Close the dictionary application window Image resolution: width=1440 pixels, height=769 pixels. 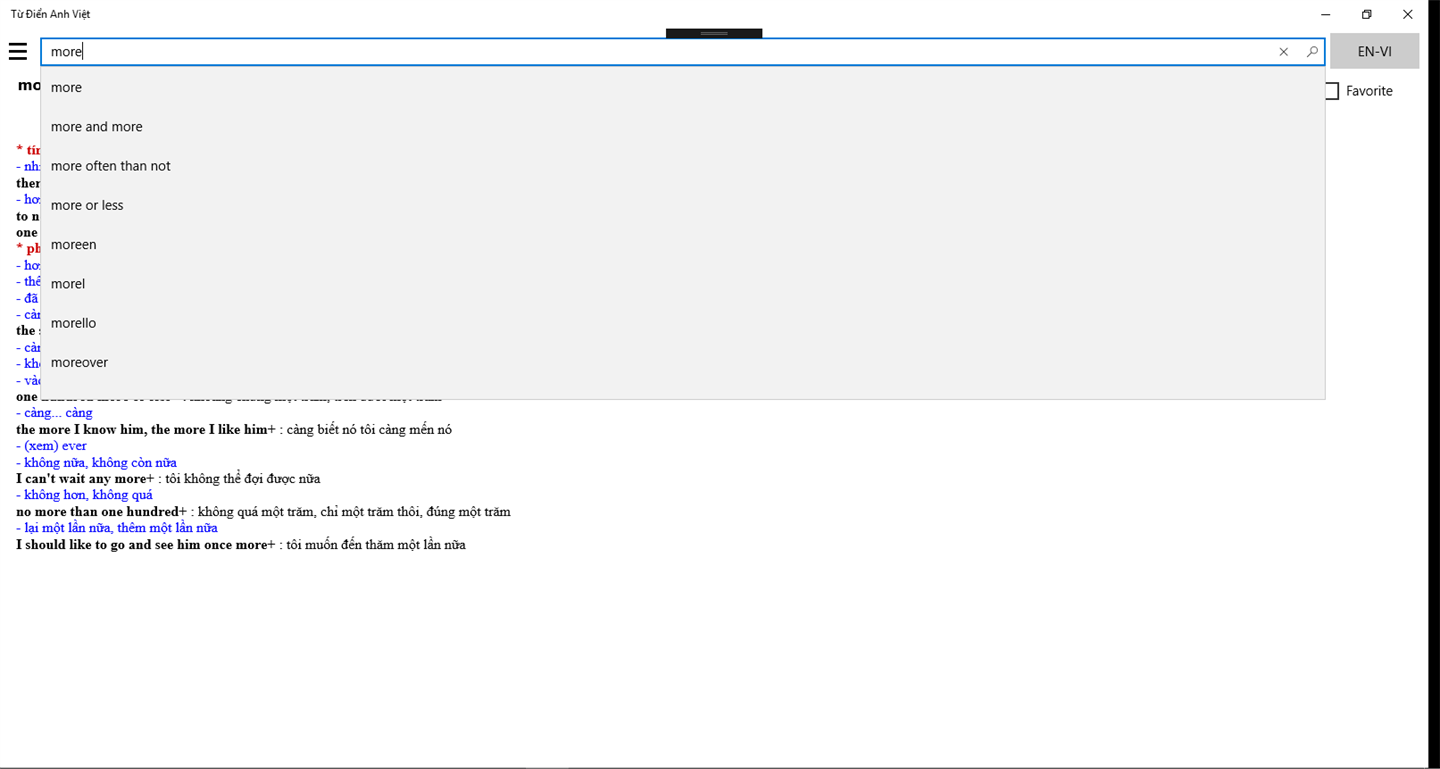(x=1408, y=14)
